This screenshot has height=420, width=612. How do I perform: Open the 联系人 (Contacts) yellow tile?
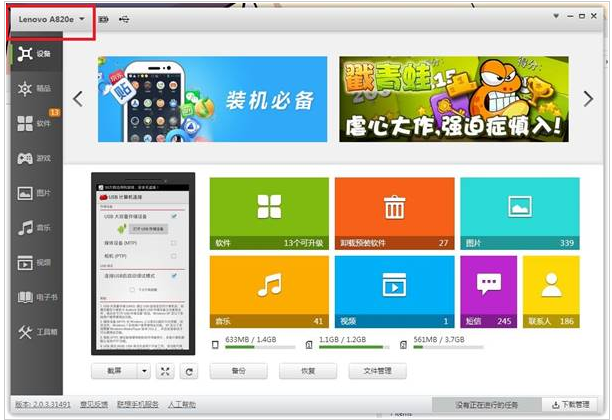coord(550,292)
